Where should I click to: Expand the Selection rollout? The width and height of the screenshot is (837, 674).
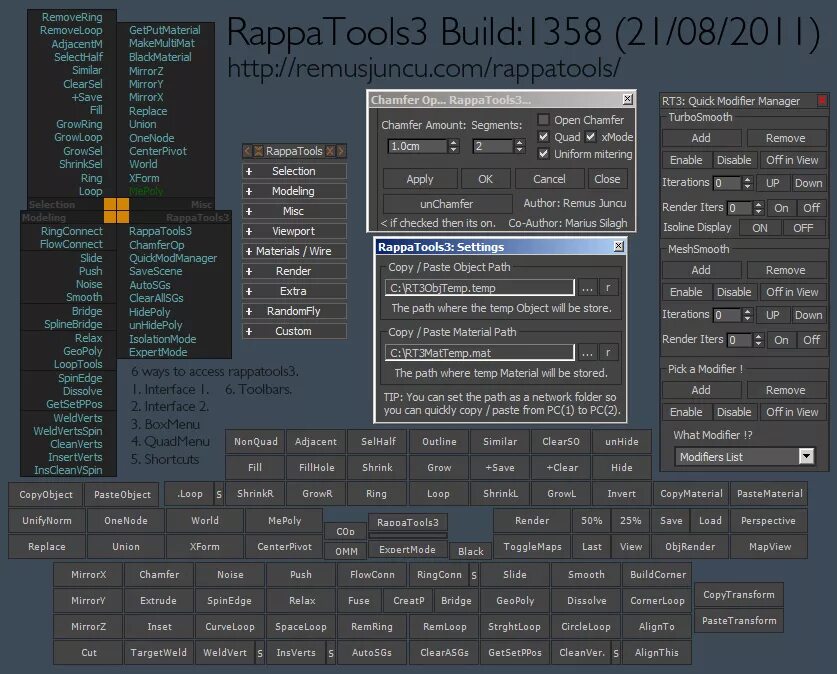click(x=294, y=171)
